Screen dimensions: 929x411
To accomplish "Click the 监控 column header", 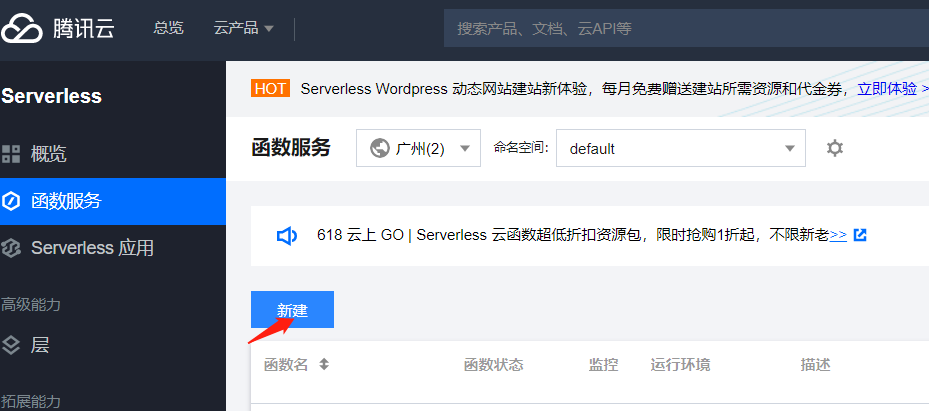I will (604, 364).
